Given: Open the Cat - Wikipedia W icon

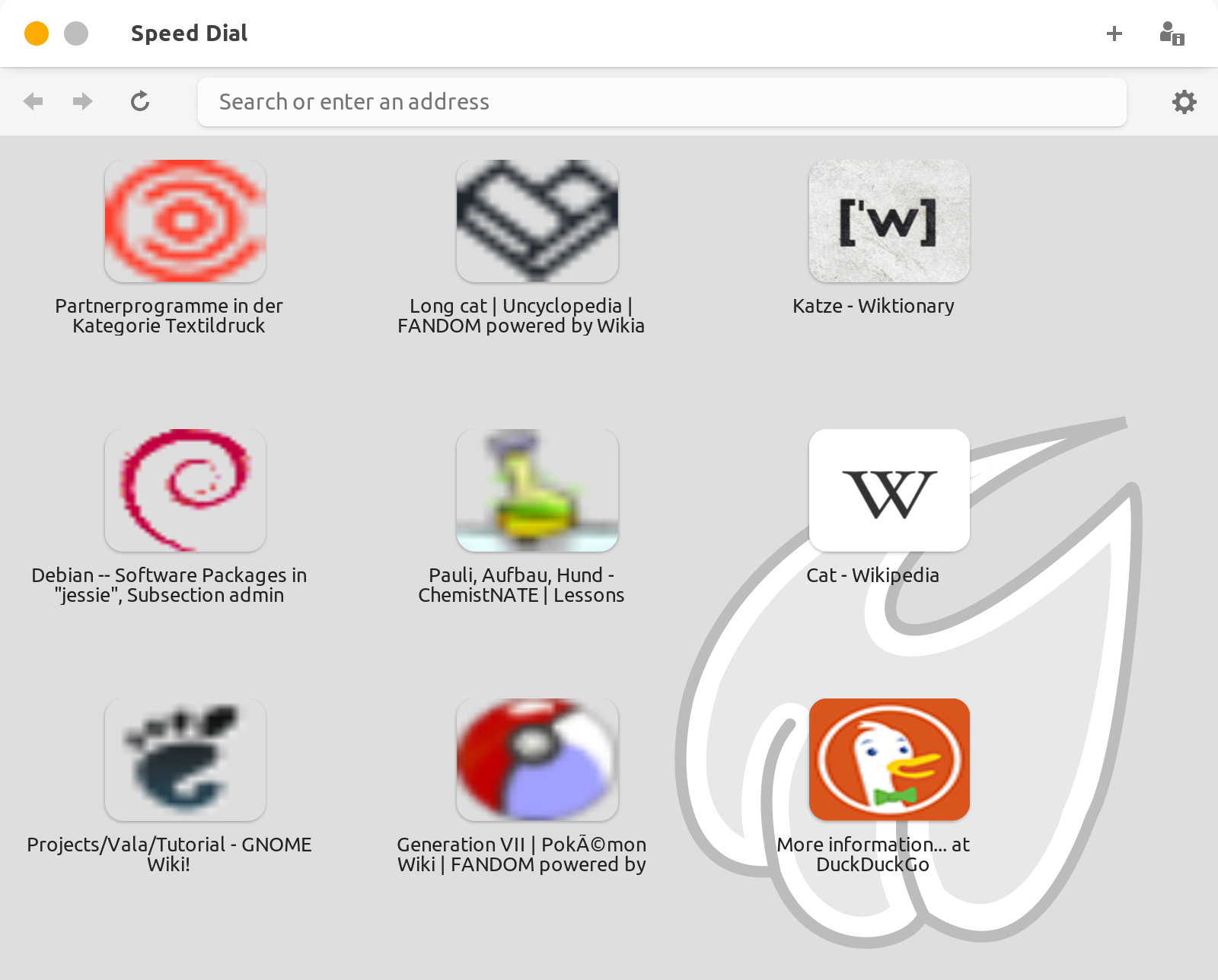Looking at the screenshot, I should pyautogui.click(x=889, y=490).
